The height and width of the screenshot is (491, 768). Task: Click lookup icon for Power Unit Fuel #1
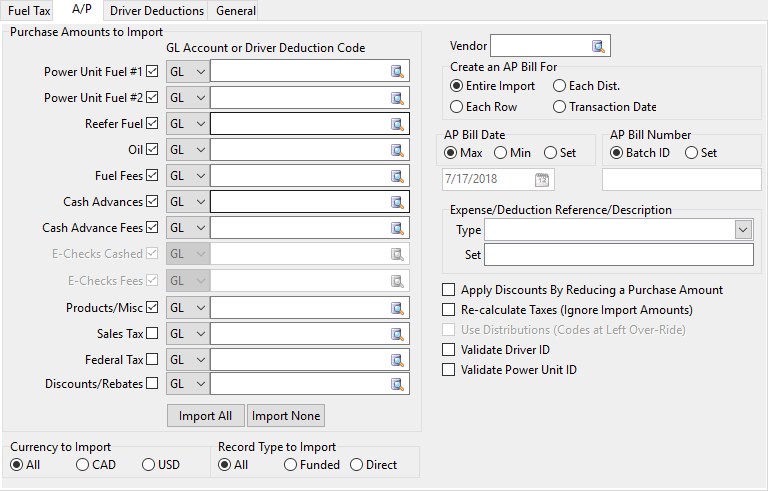point(397,72)
